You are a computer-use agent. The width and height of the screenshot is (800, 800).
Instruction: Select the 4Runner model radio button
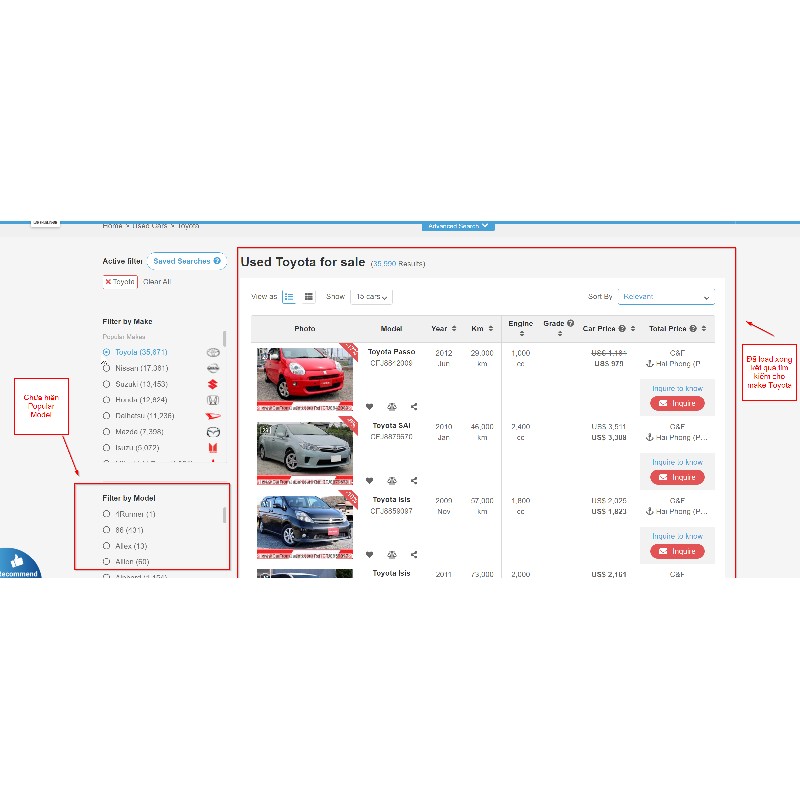coord(106,514)
